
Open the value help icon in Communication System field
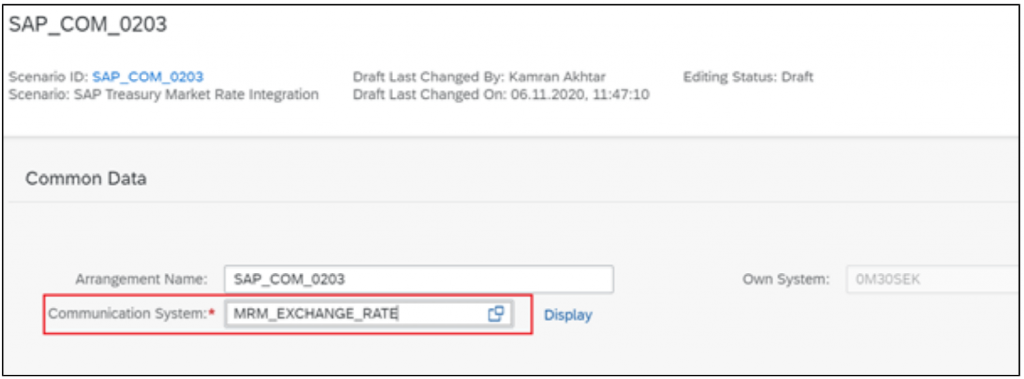pyautogui.click(x=496, y=314)
